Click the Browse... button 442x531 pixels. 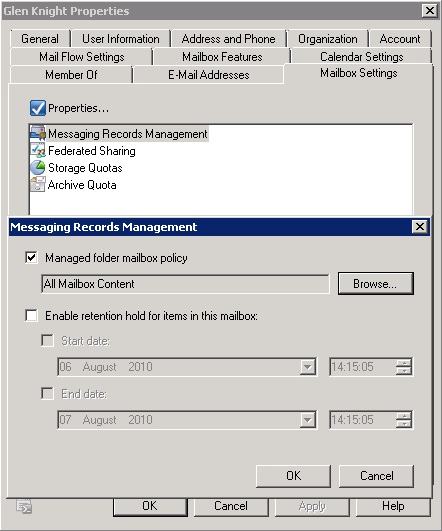376,283
